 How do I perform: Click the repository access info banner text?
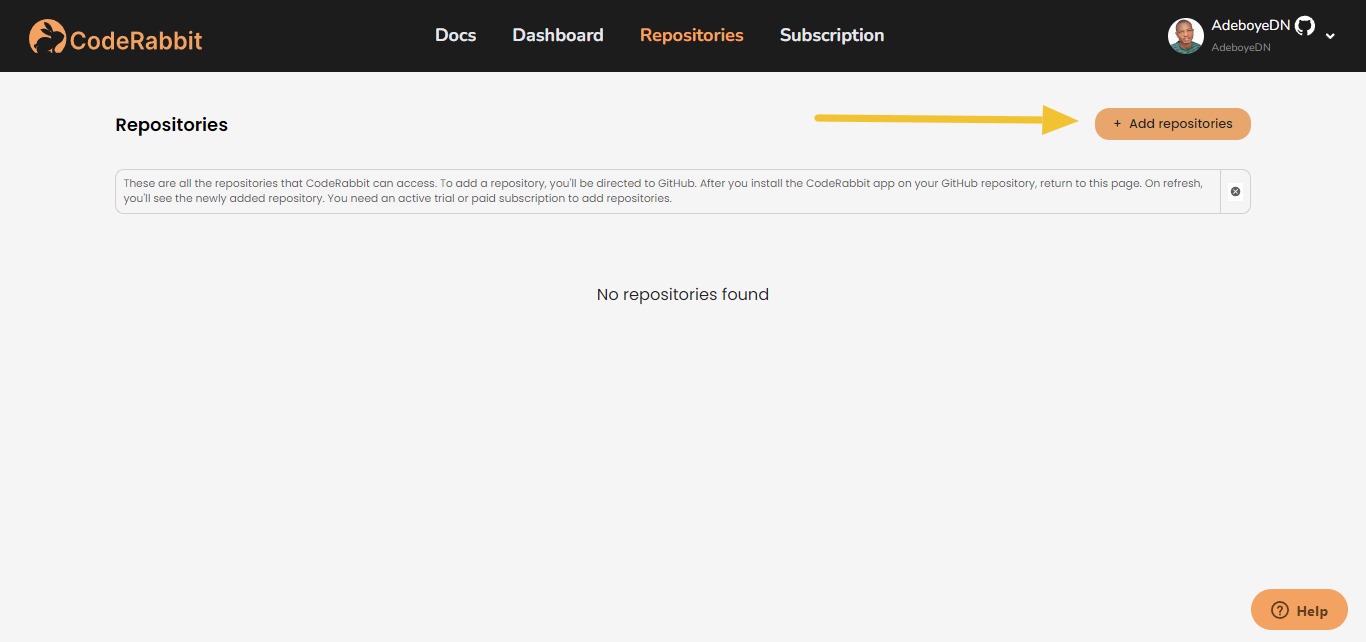[x=662, y=191]
